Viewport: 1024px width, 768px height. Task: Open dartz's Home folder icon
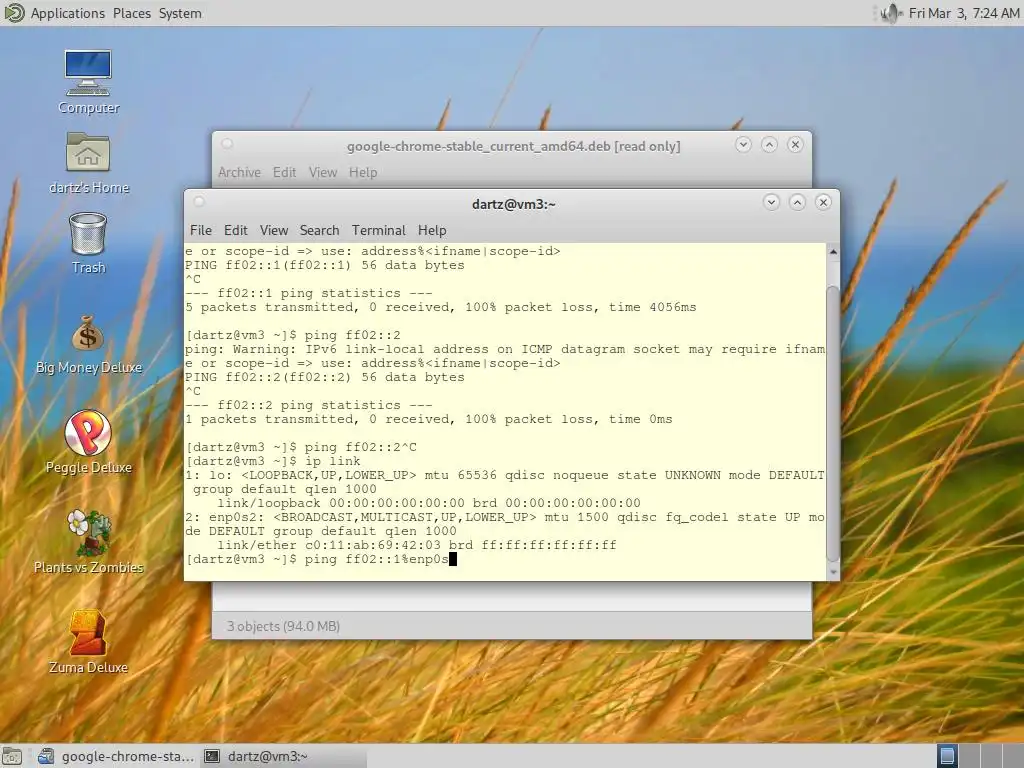pyautogui.click(x=88, y=153)
